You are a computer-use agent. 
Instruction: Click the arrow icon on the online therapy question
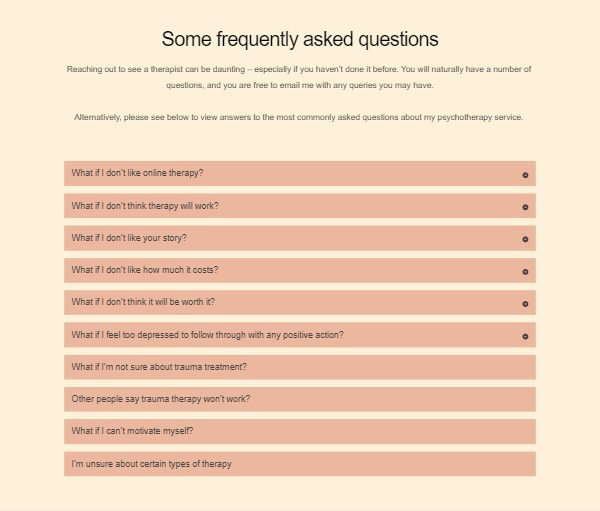coord(525,175)
